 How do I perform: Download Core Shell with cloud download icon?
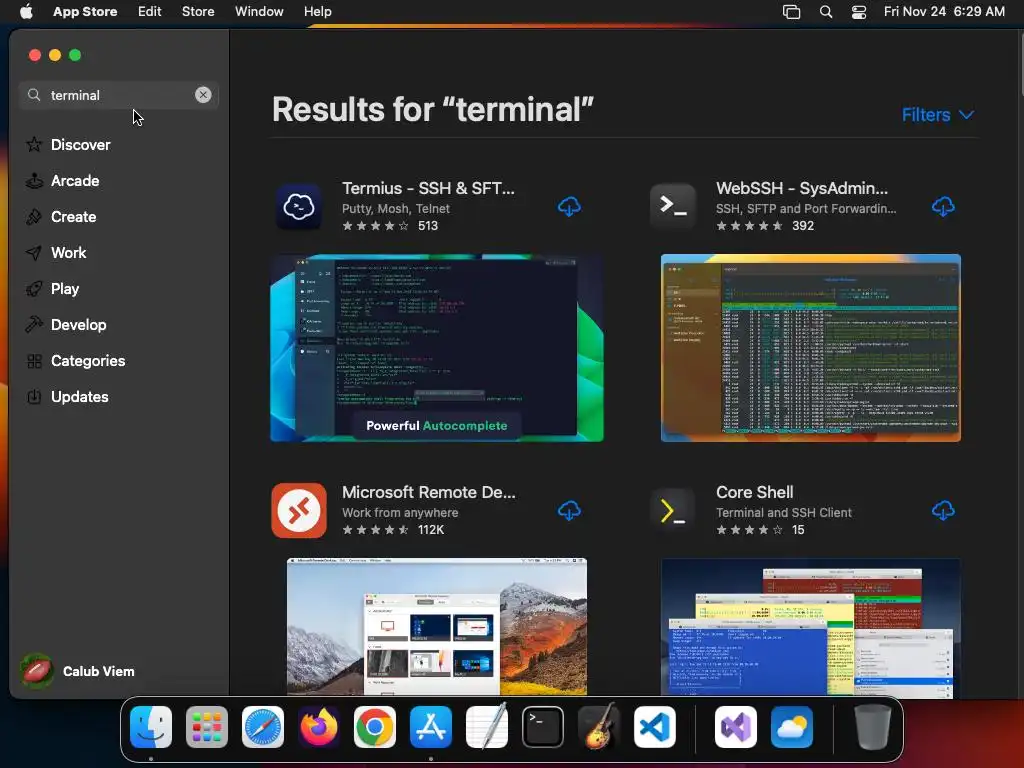click(x=943, y=511)
